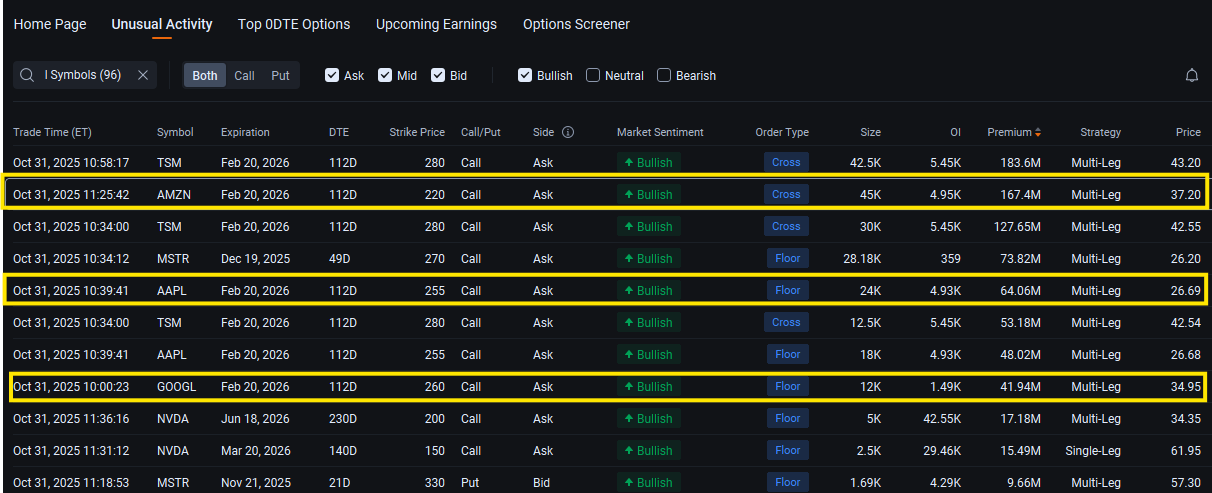
Task: Click the Mar 20, 2026 expiration cell
Action: (256, 451)
